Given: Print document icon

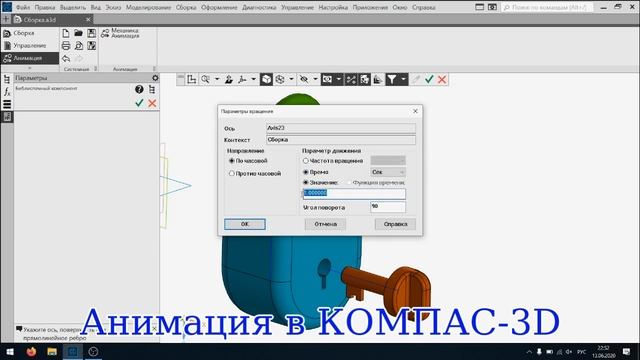Looking at the screenshot, I should pyautogui.click(x=66, y=46).
